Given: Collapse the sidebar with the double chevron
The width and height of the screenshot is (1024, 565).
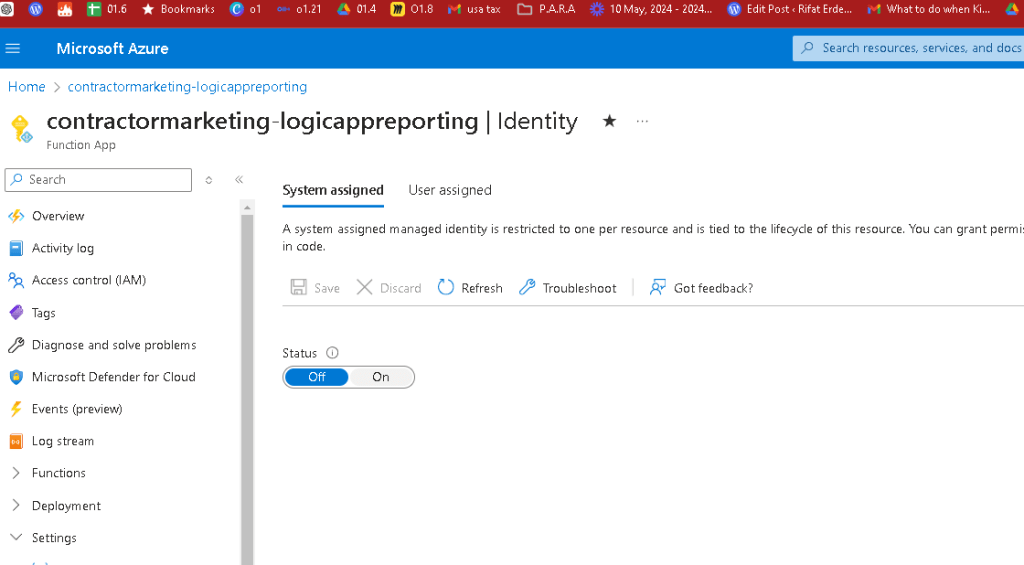Looking at the screenshot, I should click(239, 180).
